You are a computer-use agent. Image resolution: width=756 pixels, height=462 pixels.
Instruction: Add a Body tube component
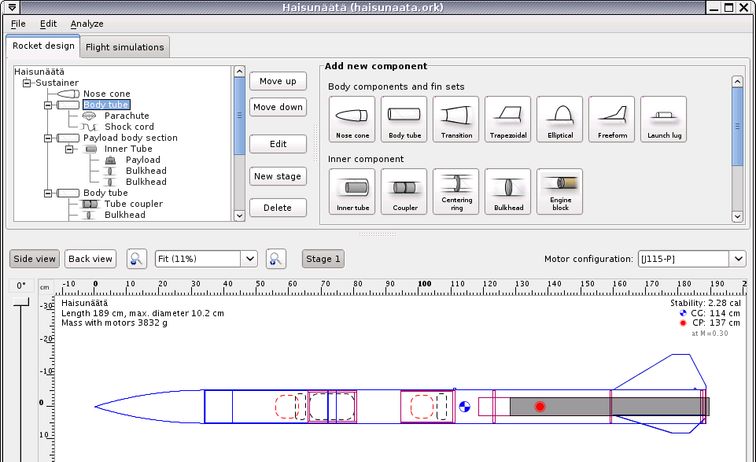pos(404,119)
